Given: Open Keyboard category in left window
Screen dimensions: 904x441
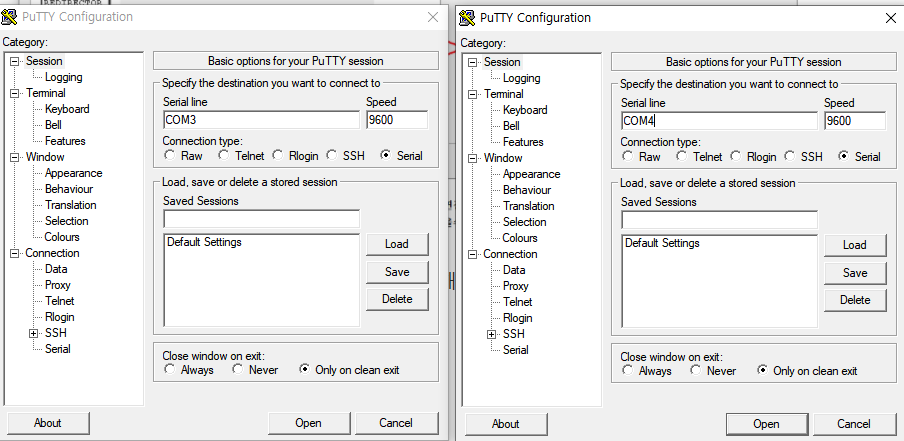Looking at the screenshot, I should pos(67,109).
